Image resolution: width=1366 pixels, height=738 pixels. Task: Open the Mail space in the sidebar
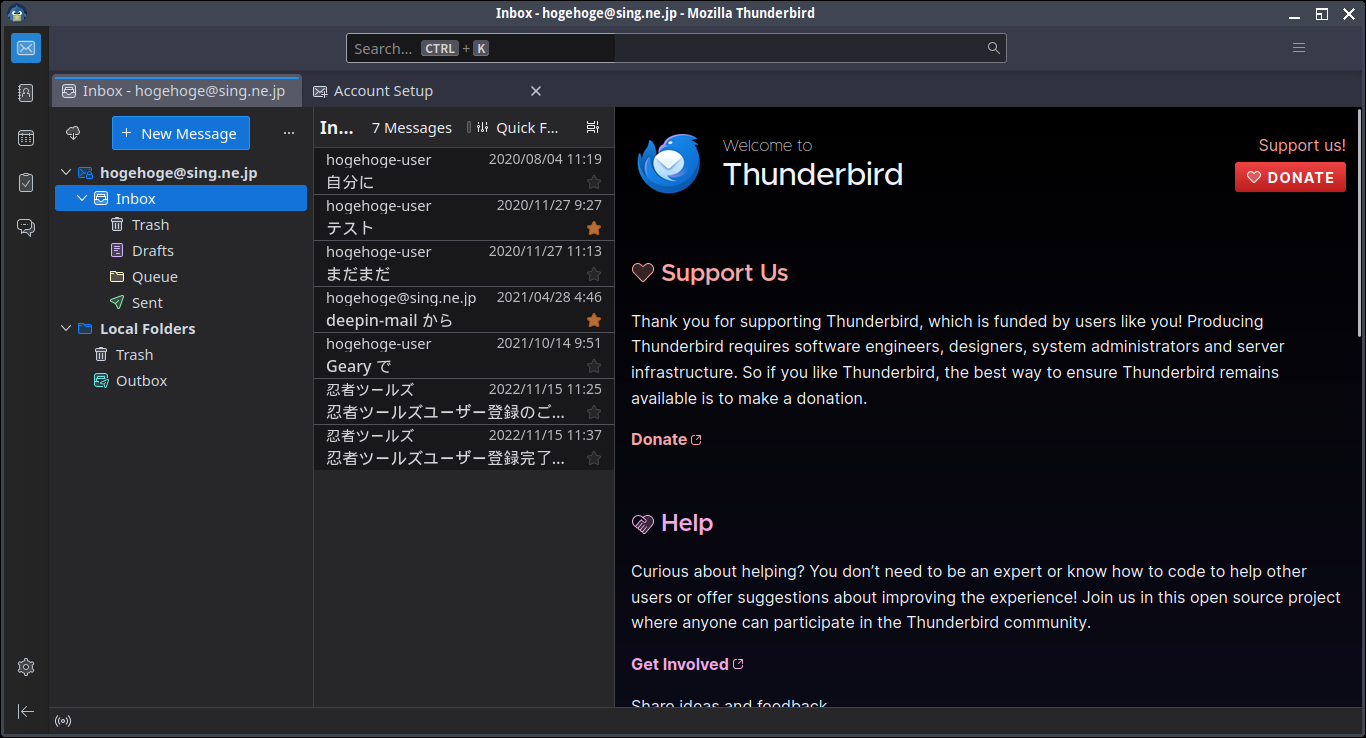pyautogui.click(x=26, y=48)
